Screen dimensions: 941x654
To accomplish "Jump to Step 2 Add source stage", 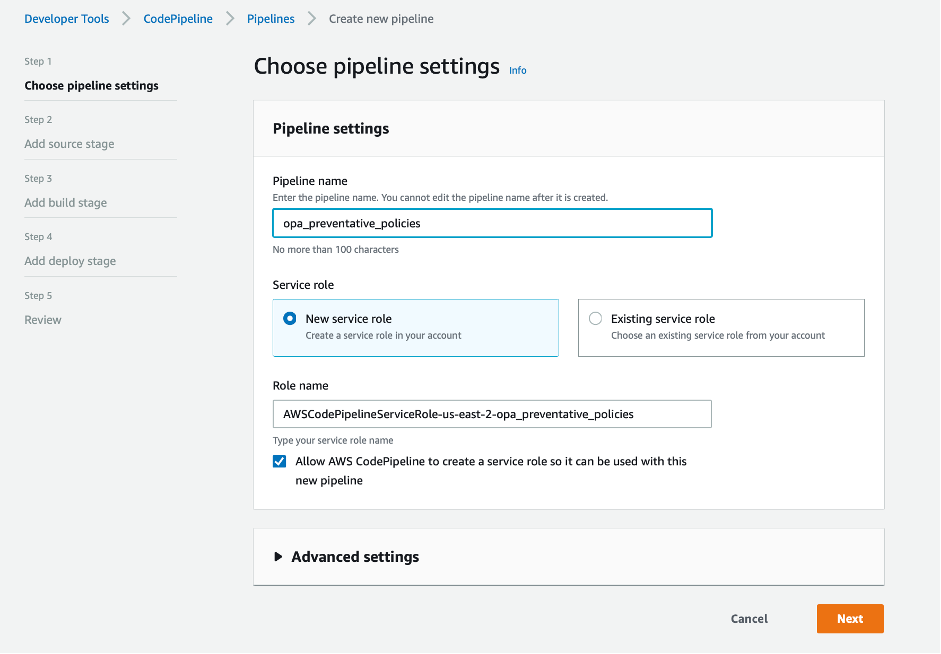I will tap(69, 143).
